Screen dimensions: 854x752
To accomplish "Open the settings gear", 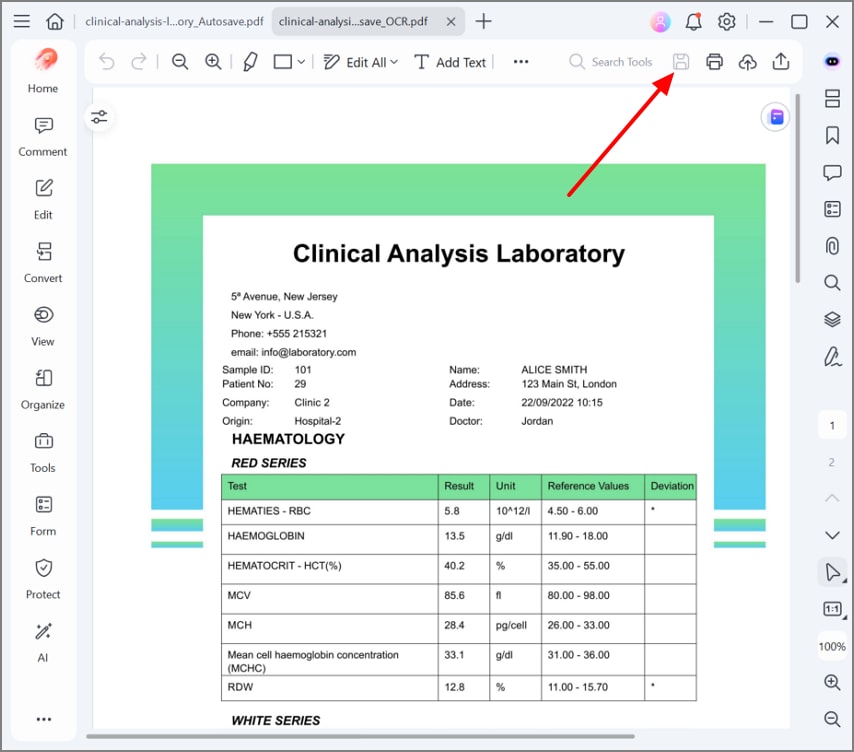I will pos(727,22).
